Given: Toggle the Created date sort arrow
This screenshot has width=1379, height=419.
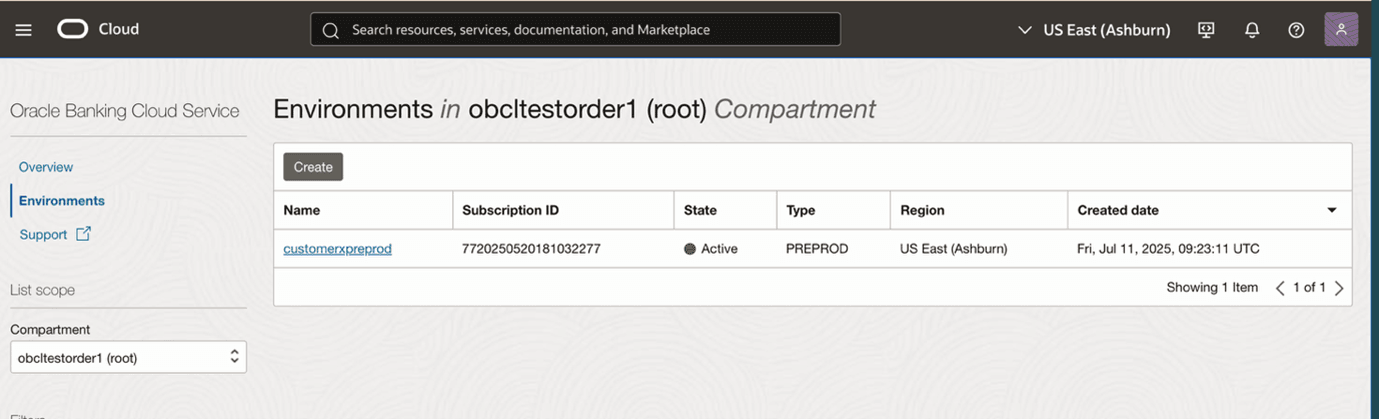Looking at the screenshot, I should (1332, 210).
